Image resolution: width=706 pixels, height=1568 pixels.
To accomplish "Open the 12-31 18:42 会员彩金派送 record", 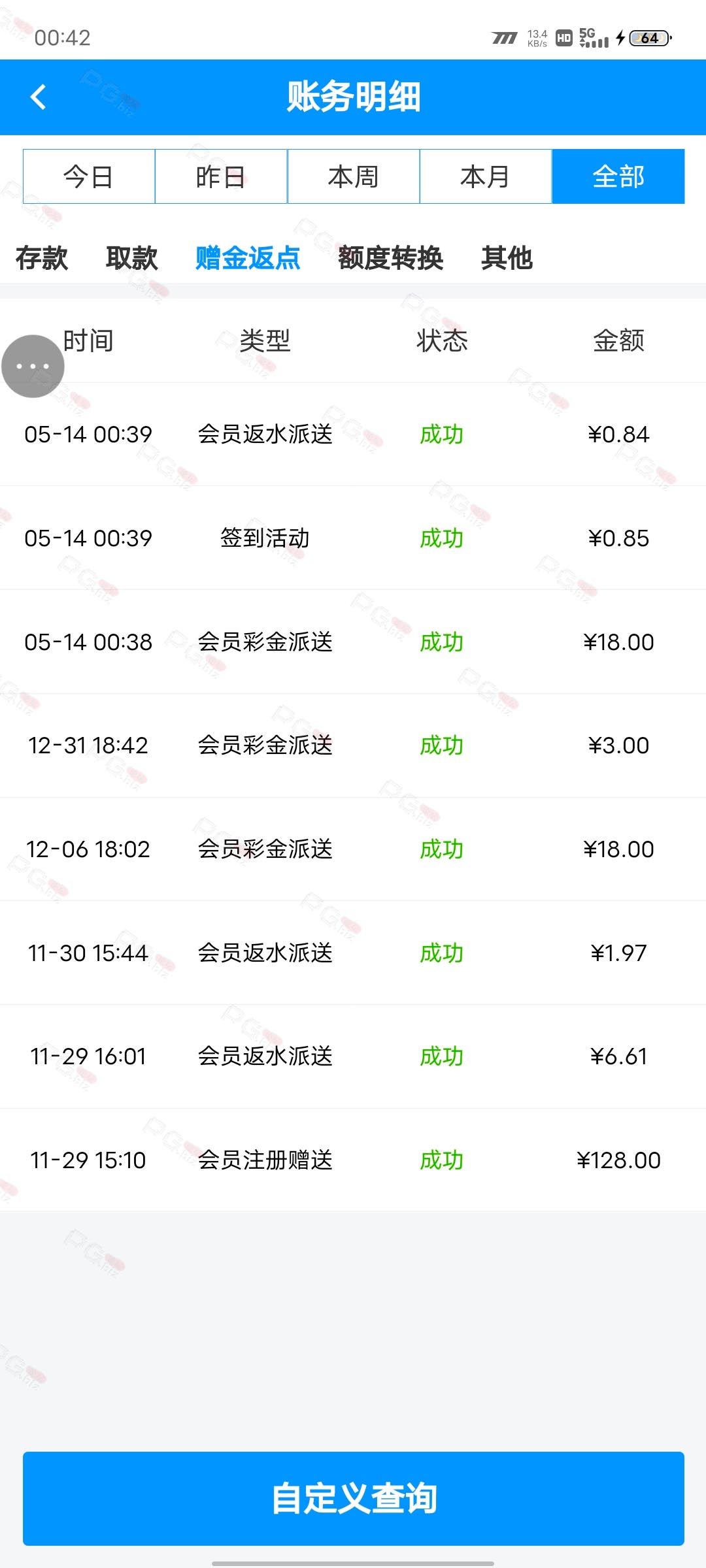I will click(353, 745).
